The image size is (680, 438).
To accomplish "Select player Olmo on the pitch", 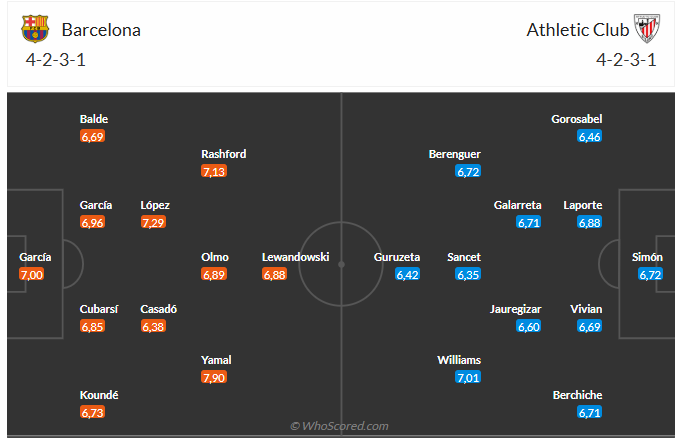I will click(216, 257).
